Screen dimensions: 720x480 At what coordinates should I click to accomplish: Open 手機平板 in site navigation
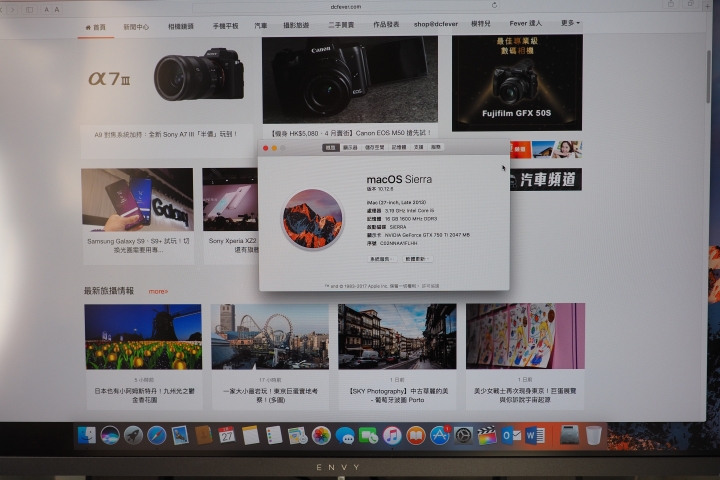[225, 26]
